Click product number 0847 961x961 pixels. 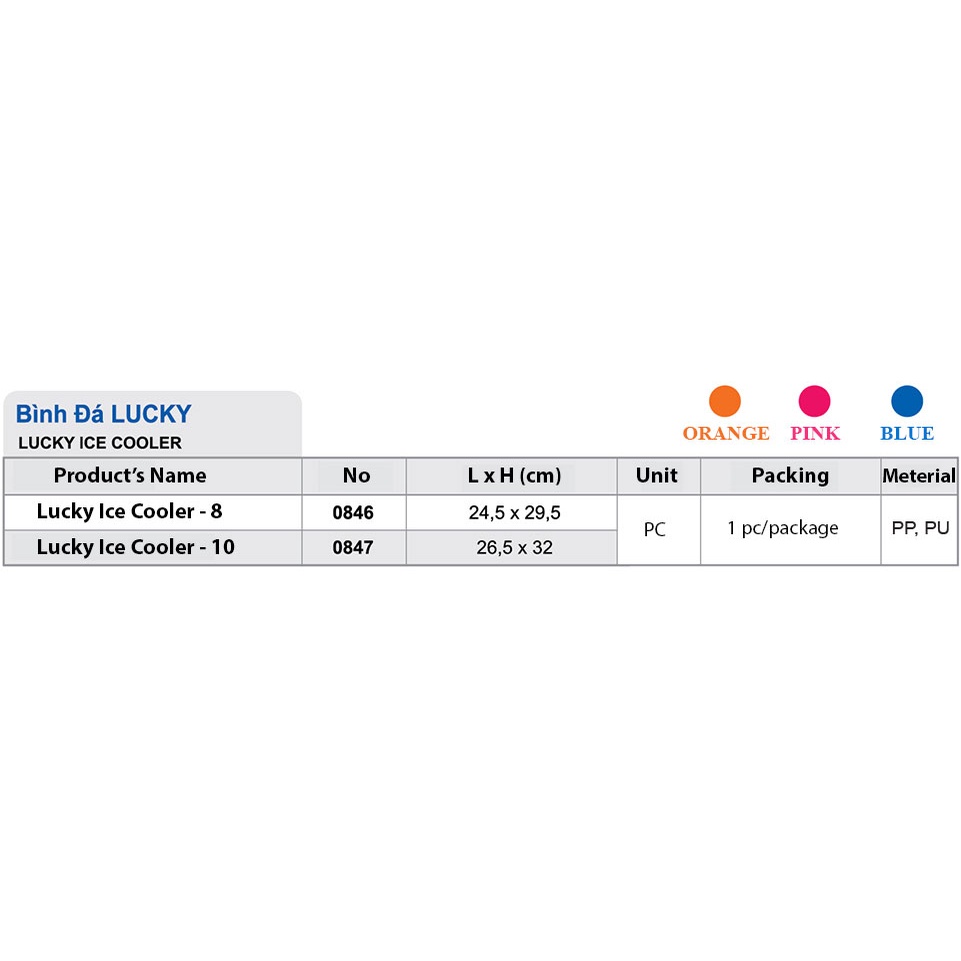click(x=353, y=548)
